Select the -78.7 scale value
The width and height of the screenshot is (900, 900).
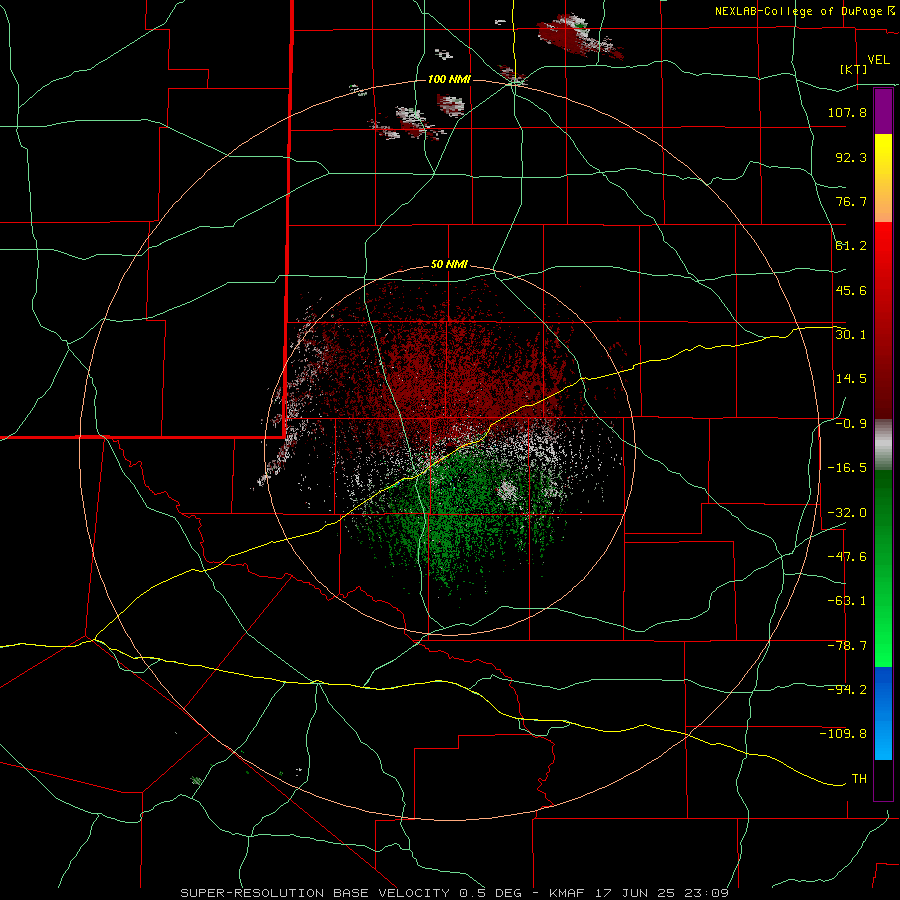pos(847,646)
